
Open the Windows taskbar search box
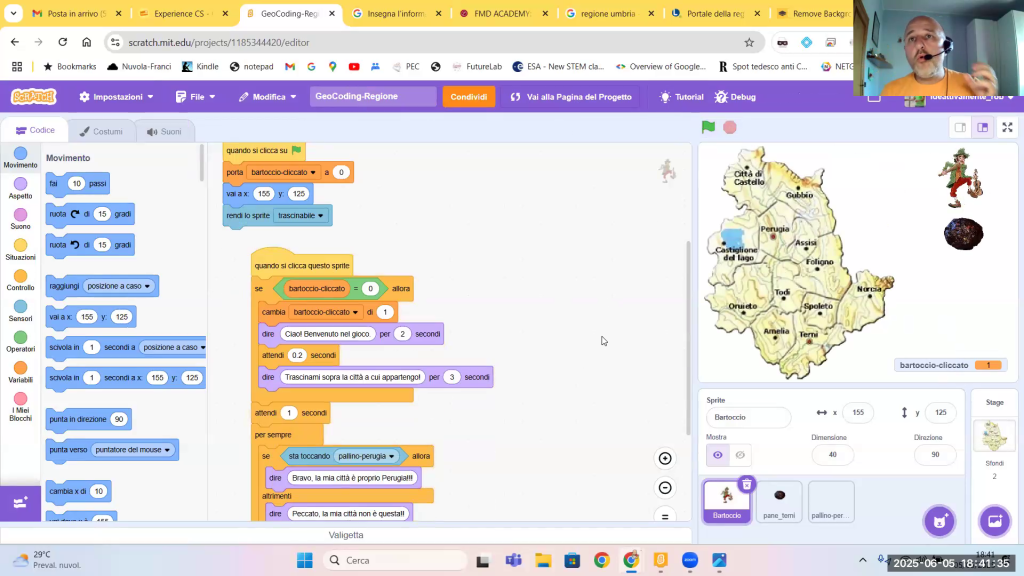click(395, 560)
